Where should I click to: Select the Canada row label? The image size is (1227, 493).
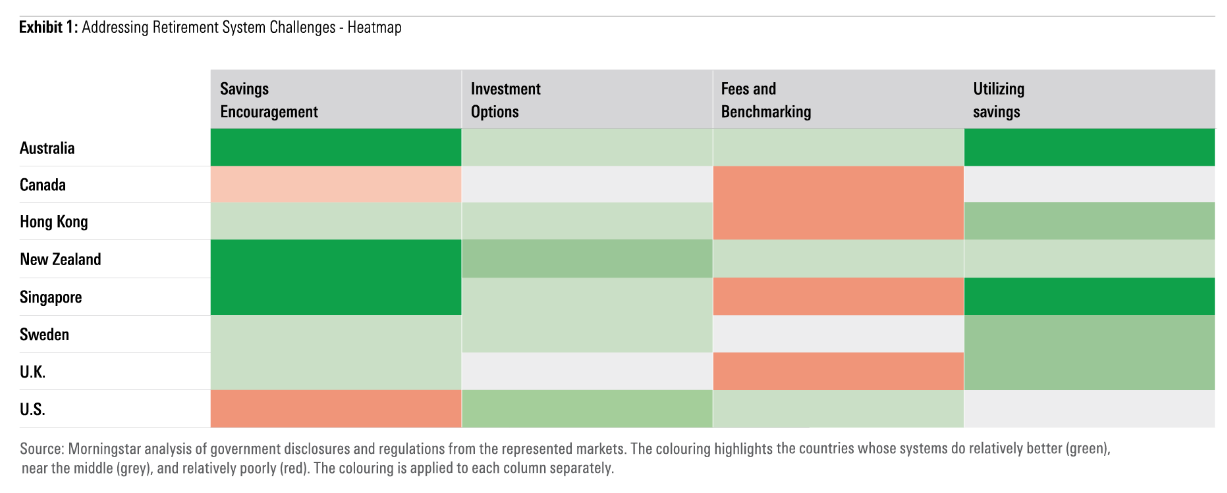pyautogui.click(x=42, y=185)
